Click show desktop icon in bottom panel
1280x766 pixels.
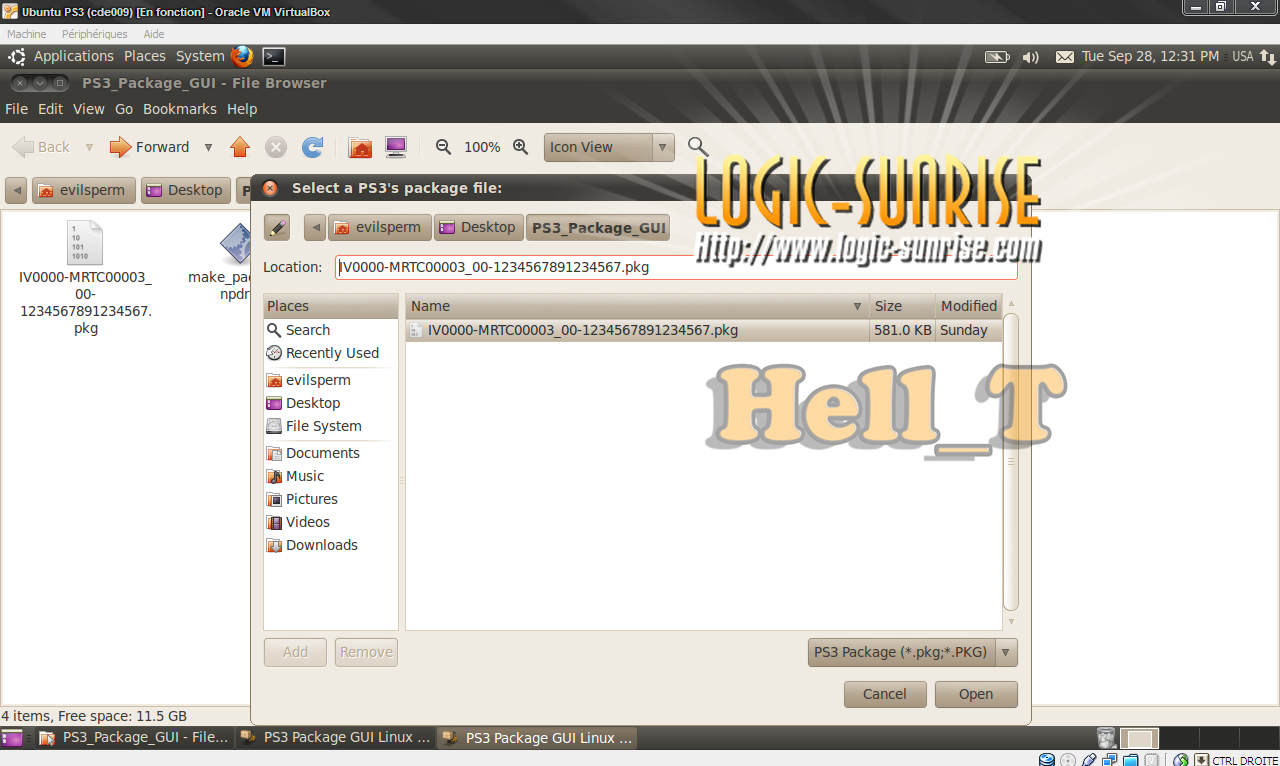coord(10,738)
